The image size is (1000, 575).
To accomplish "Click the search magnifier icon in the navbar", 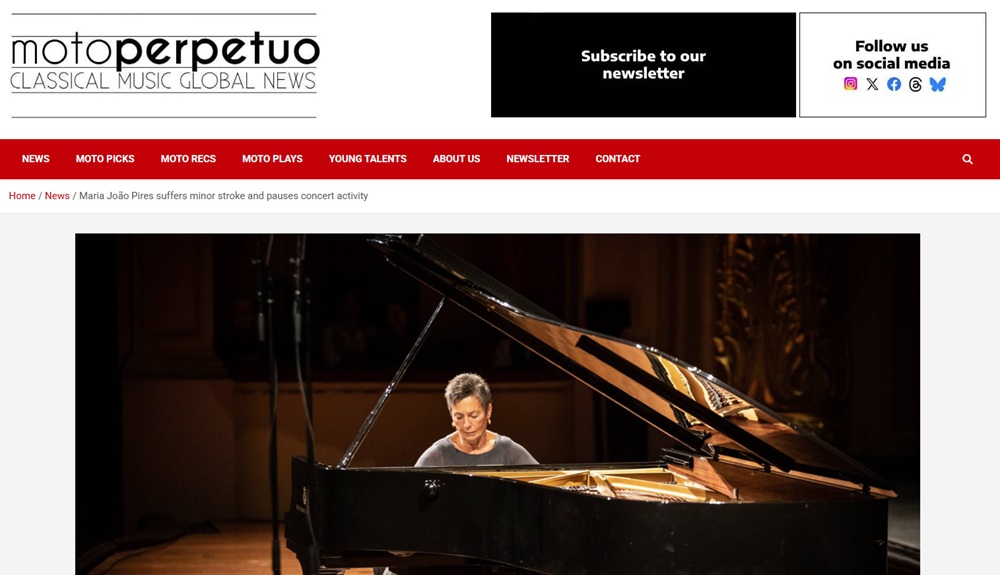I will (967, 159).
